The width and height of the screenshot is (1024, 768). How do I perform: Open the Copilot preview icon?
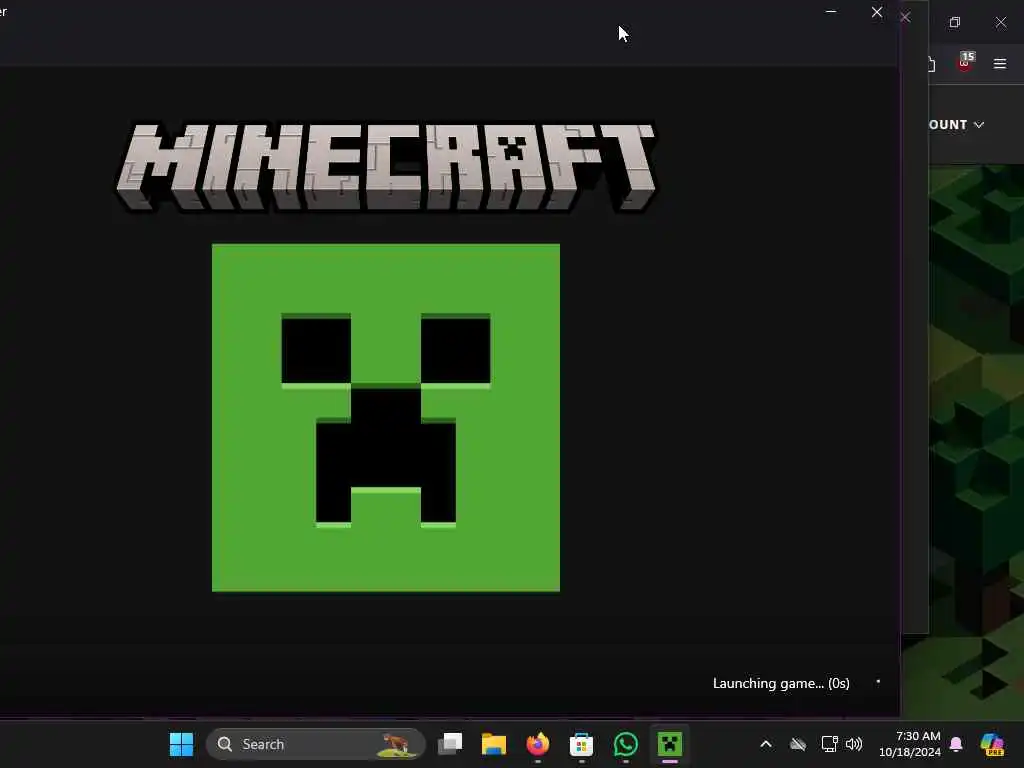993,744
